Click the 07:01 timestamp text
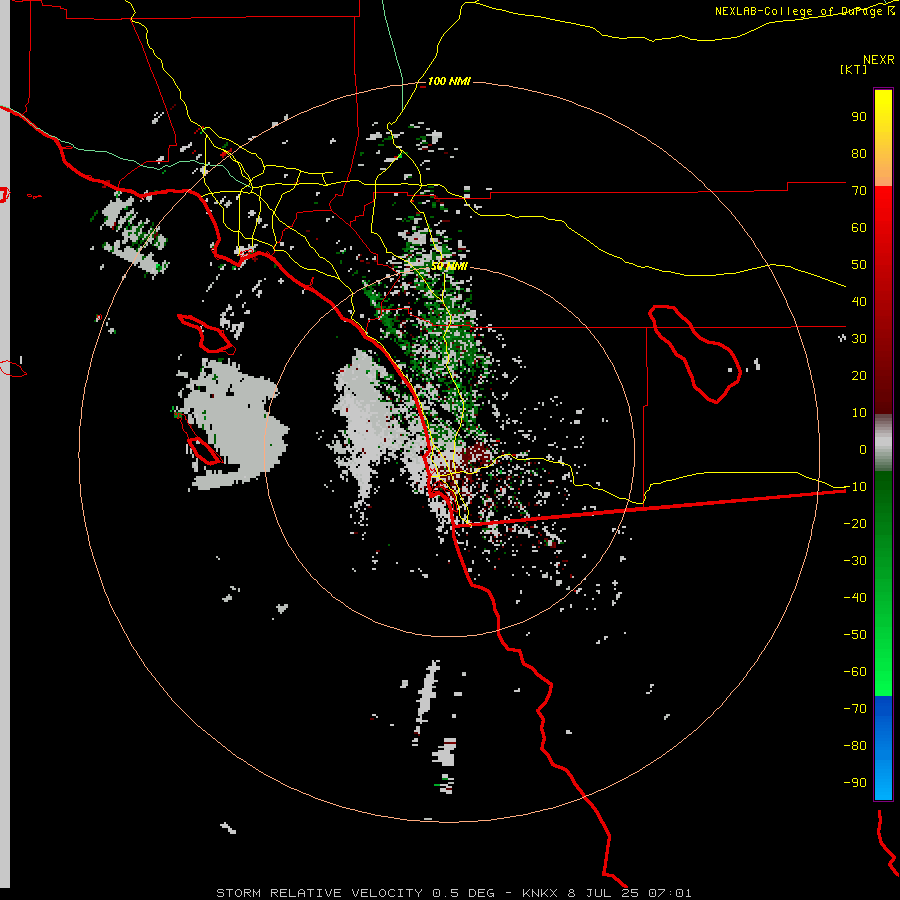Viewport: 900px width, 900px height. [x=670, y=893]
